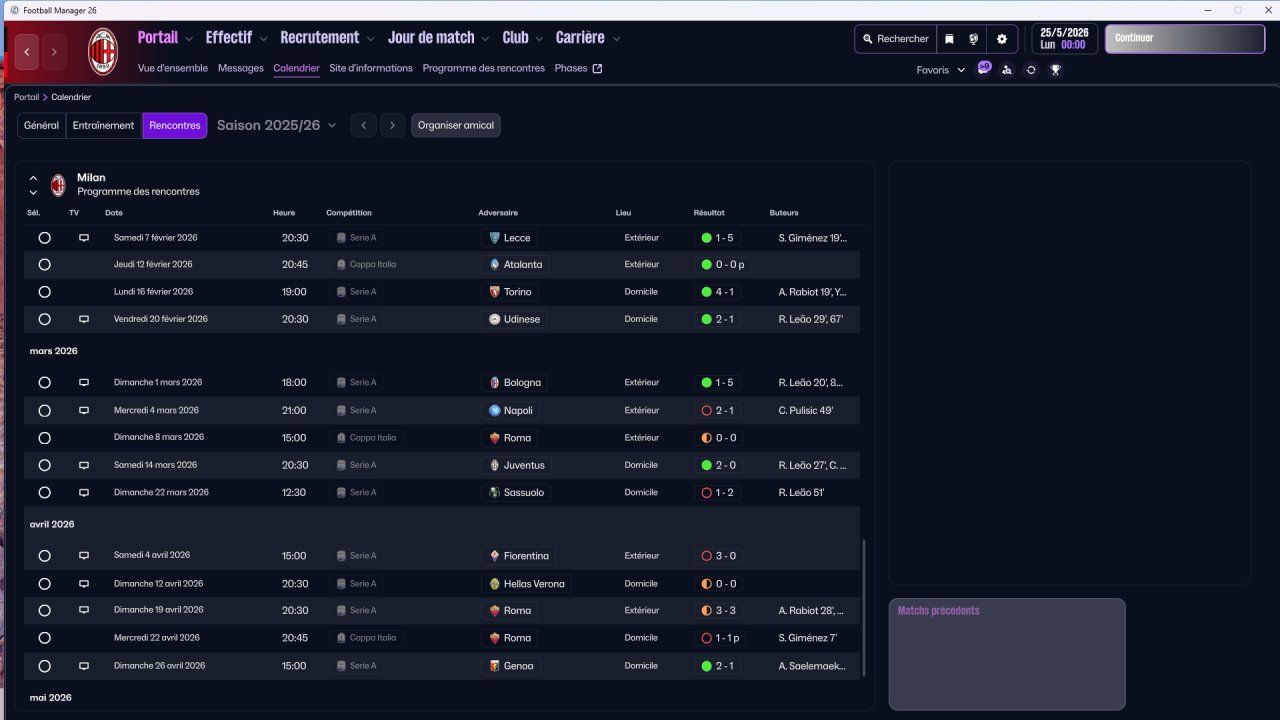
Task: Click the fixtures list vertical scrollbar
Action: click(864, 608)
